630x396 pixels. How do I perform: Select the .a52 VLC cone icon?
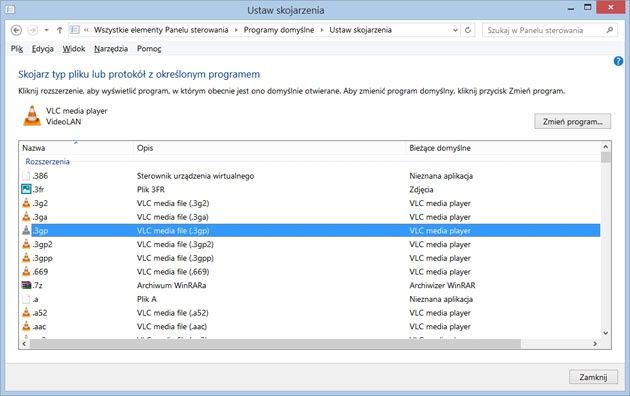coord(26,312)
